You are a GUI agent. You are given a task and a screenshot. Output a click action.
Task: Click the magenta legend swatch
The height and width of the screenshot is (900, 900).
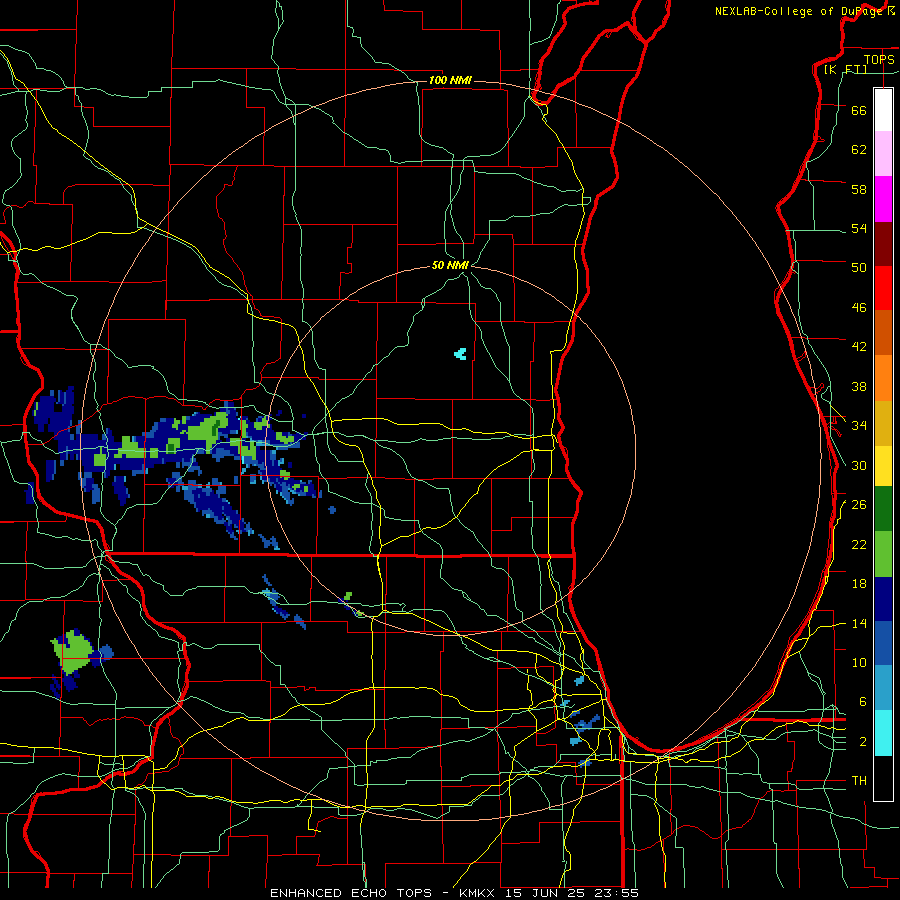coord(883,199)
